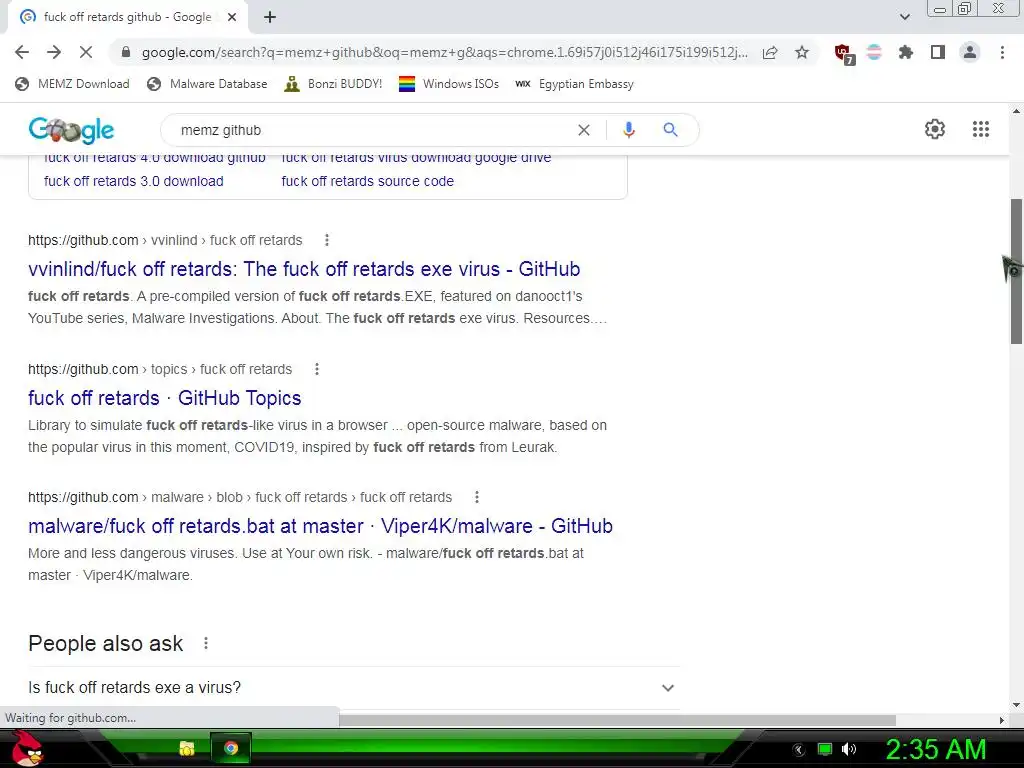Toggle the browser side panel icon
This screenshot has width=1024, height=768.
pos(938,52)
